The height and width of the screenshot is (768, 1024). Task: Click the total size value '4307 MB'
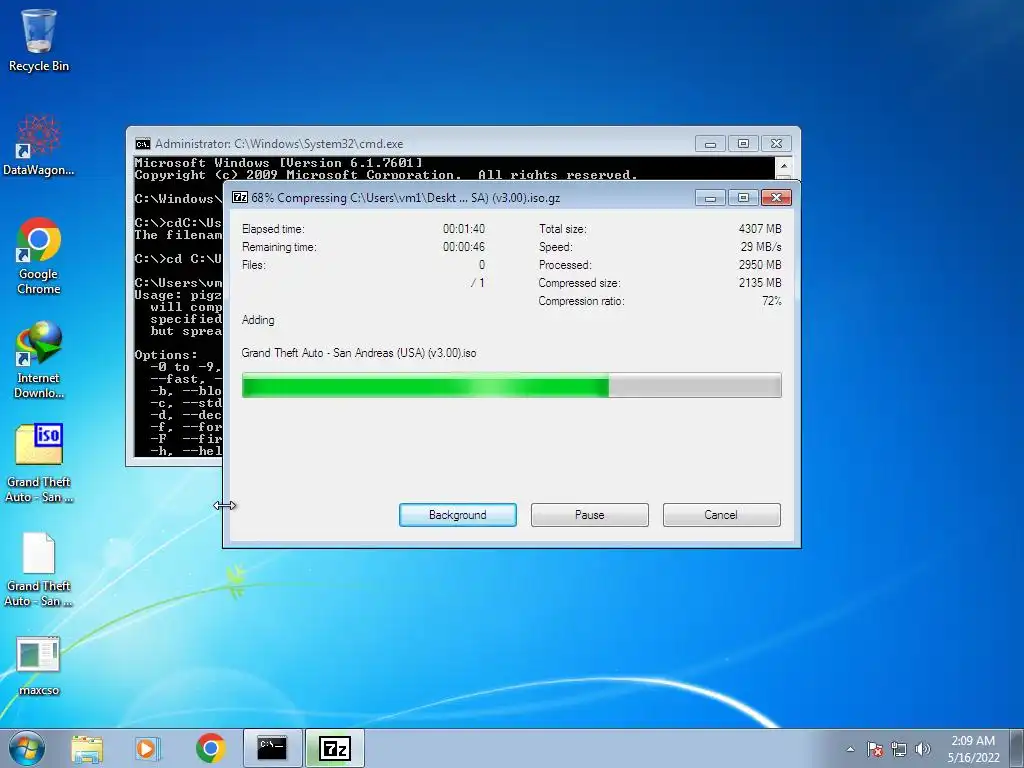pyautogui.click(x=760, y=229)
